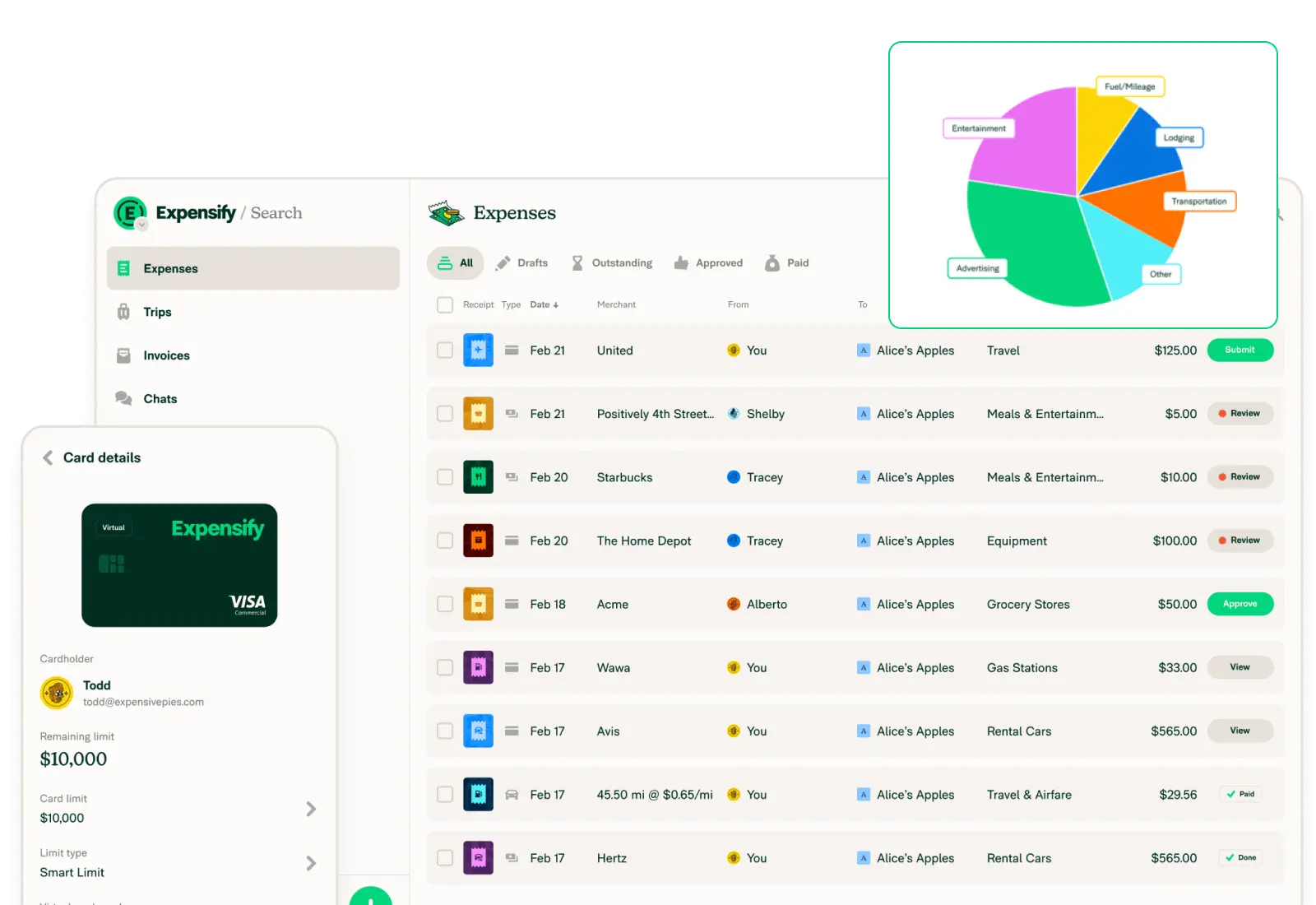This screenshot has height=905, width=1316.
Task: Check the Wawa row checkbox
Action: pyautogui.click(x=445, y=667)
